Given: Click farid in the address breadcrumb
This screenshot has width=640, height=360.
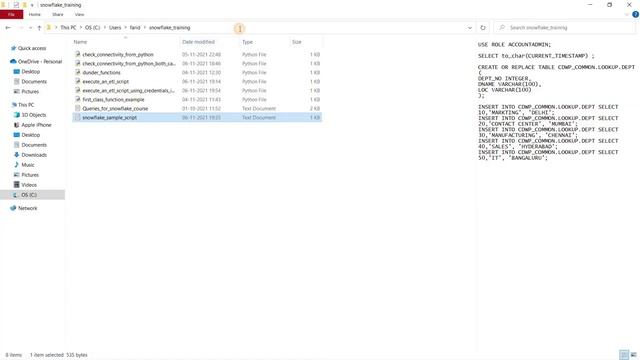Looking at the screenshot, I should point(135,28).
